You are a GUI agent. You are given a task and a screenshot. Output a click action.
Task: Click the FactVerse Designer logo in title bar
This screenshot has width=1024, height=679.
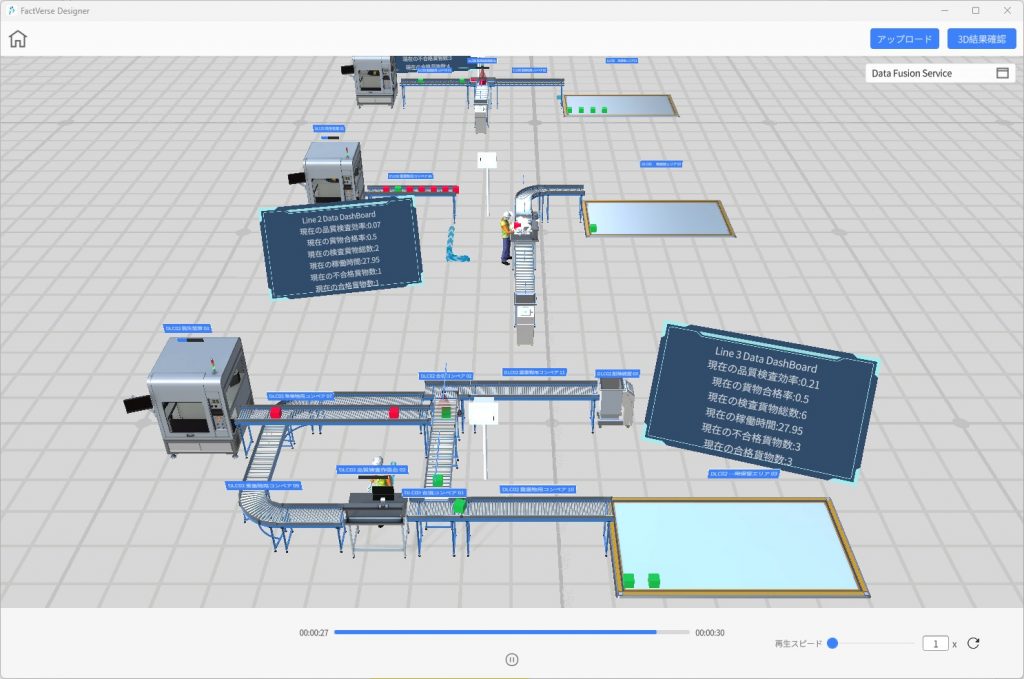point(10,10)
